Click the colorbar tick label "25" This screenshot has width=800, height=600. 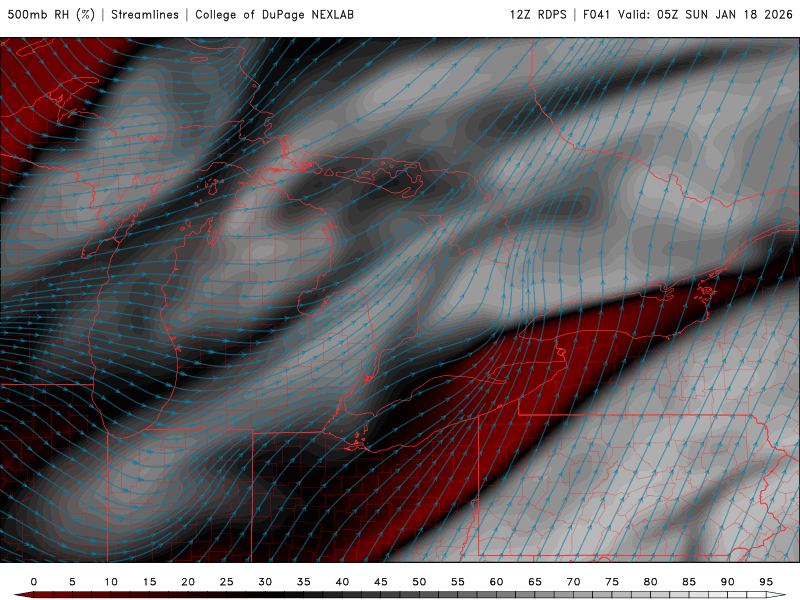coord(227,582)
